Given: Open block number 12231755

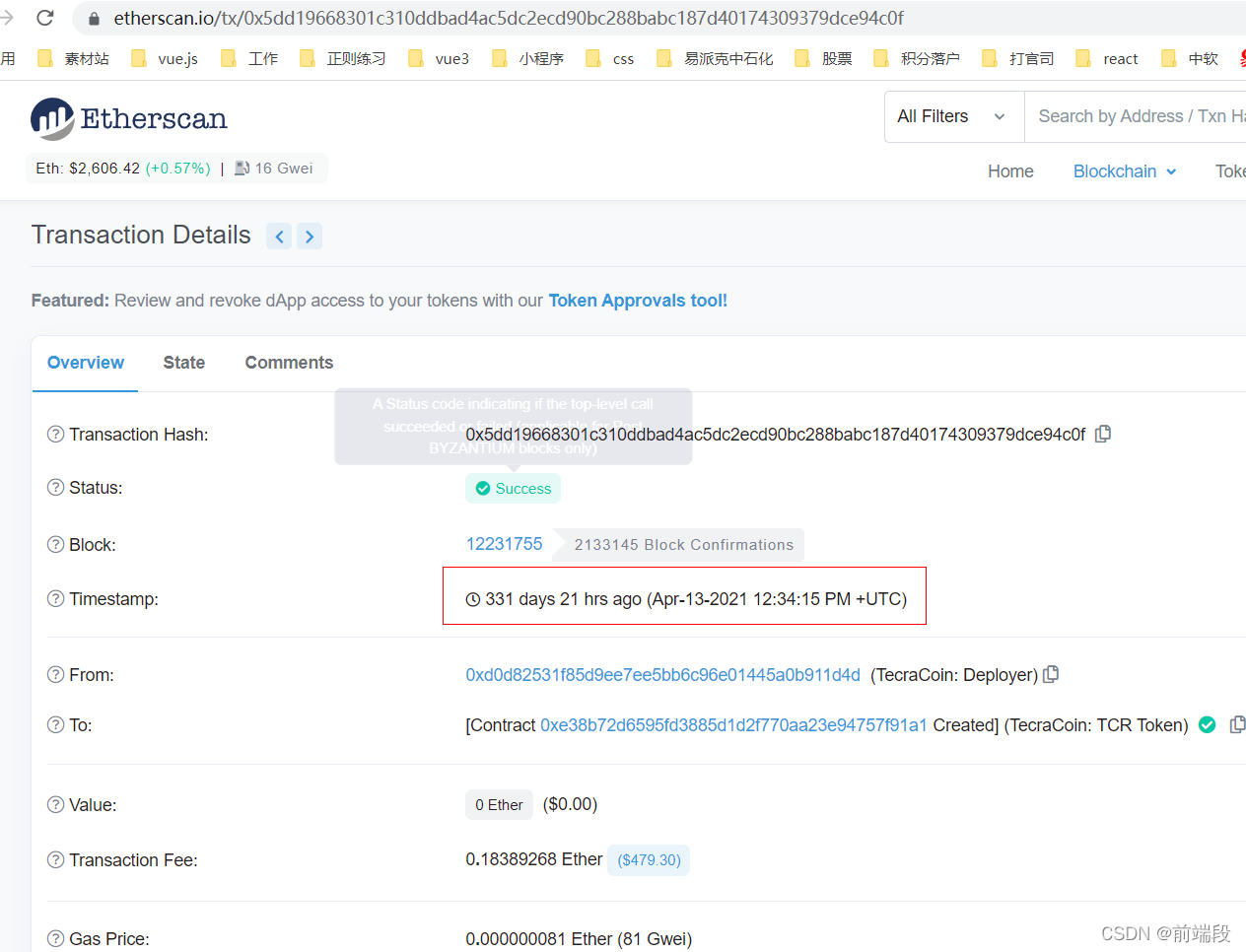Looking at the screenshot, I should (504, 544).
